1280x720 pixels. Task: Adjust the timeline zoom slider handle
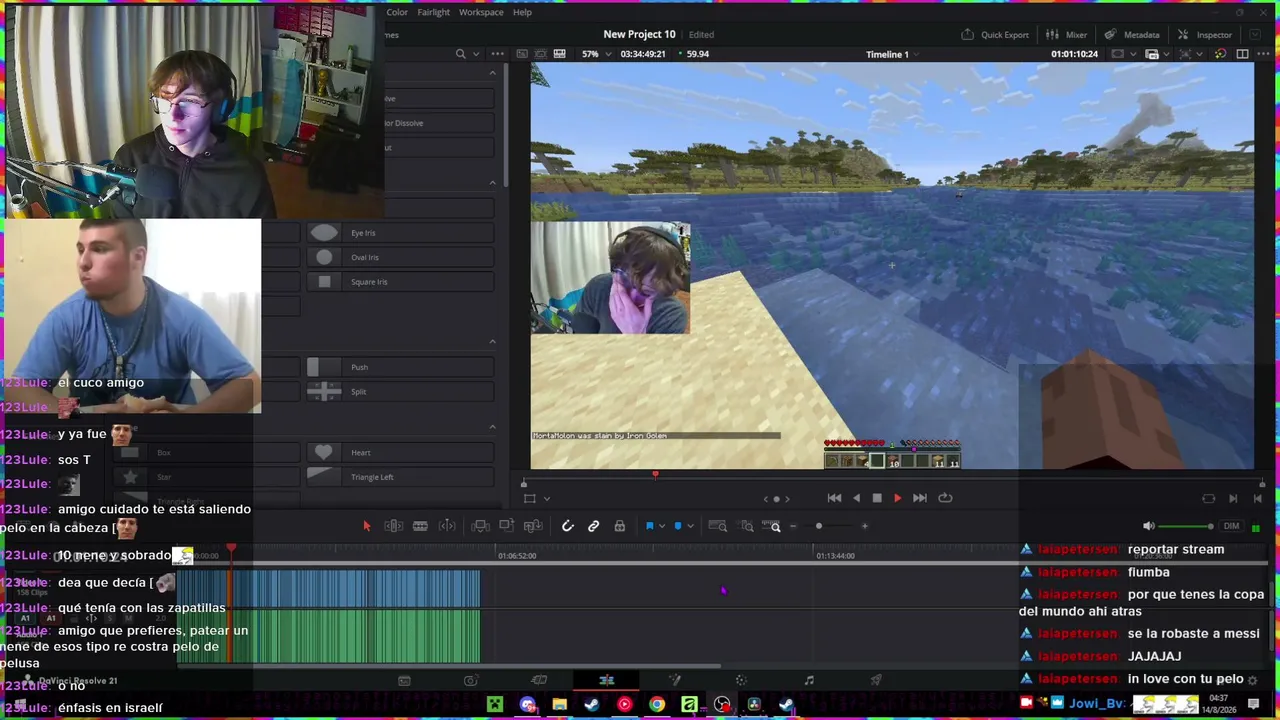tap(819, 526)
